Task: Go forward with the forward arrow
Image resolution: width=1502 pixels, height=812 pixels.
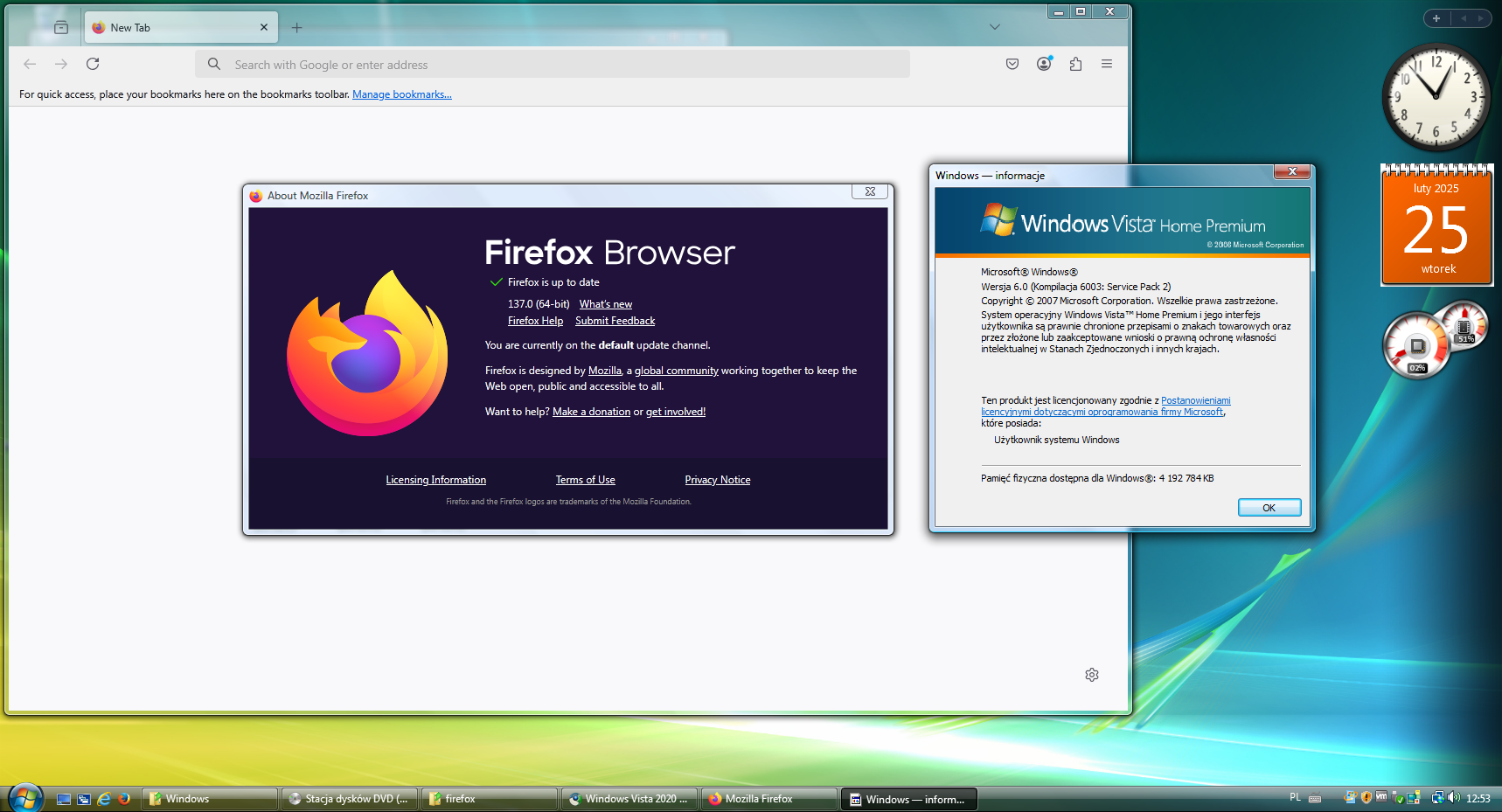Action: [x=61, y=64]
